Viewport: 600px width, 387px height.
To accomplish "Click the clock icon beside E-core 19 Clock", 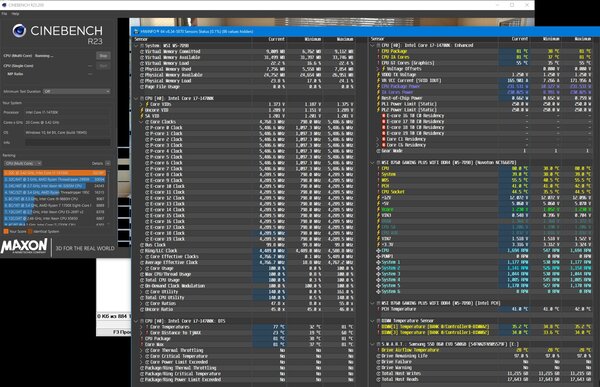I will pos(147,239).
